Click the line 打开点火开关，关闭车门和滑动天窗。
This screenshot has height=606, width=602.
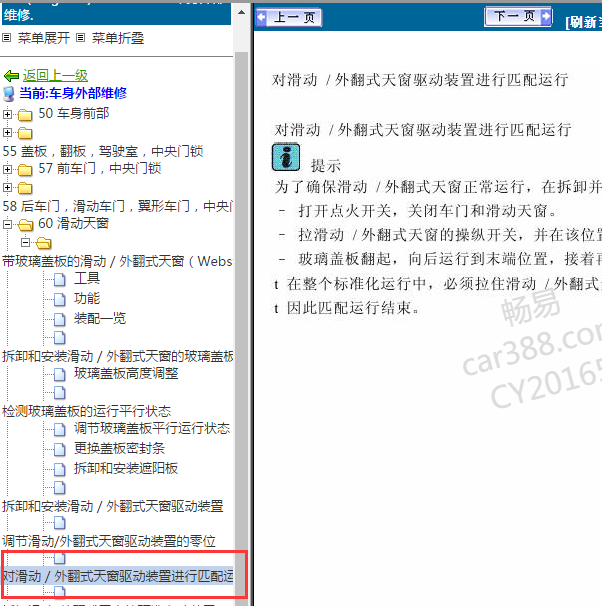click(x=427, y=211)
